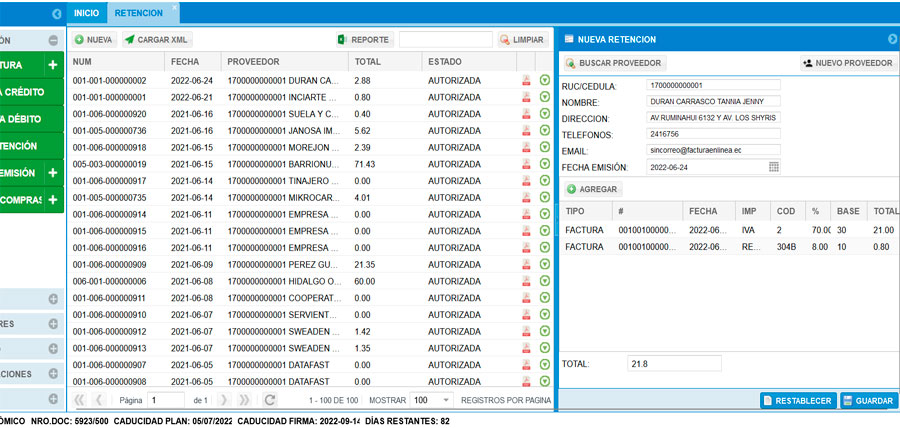Collapse the Nueva Retencion panel arrow
This screenshot has width=900, height=428.
click(892, 39)
